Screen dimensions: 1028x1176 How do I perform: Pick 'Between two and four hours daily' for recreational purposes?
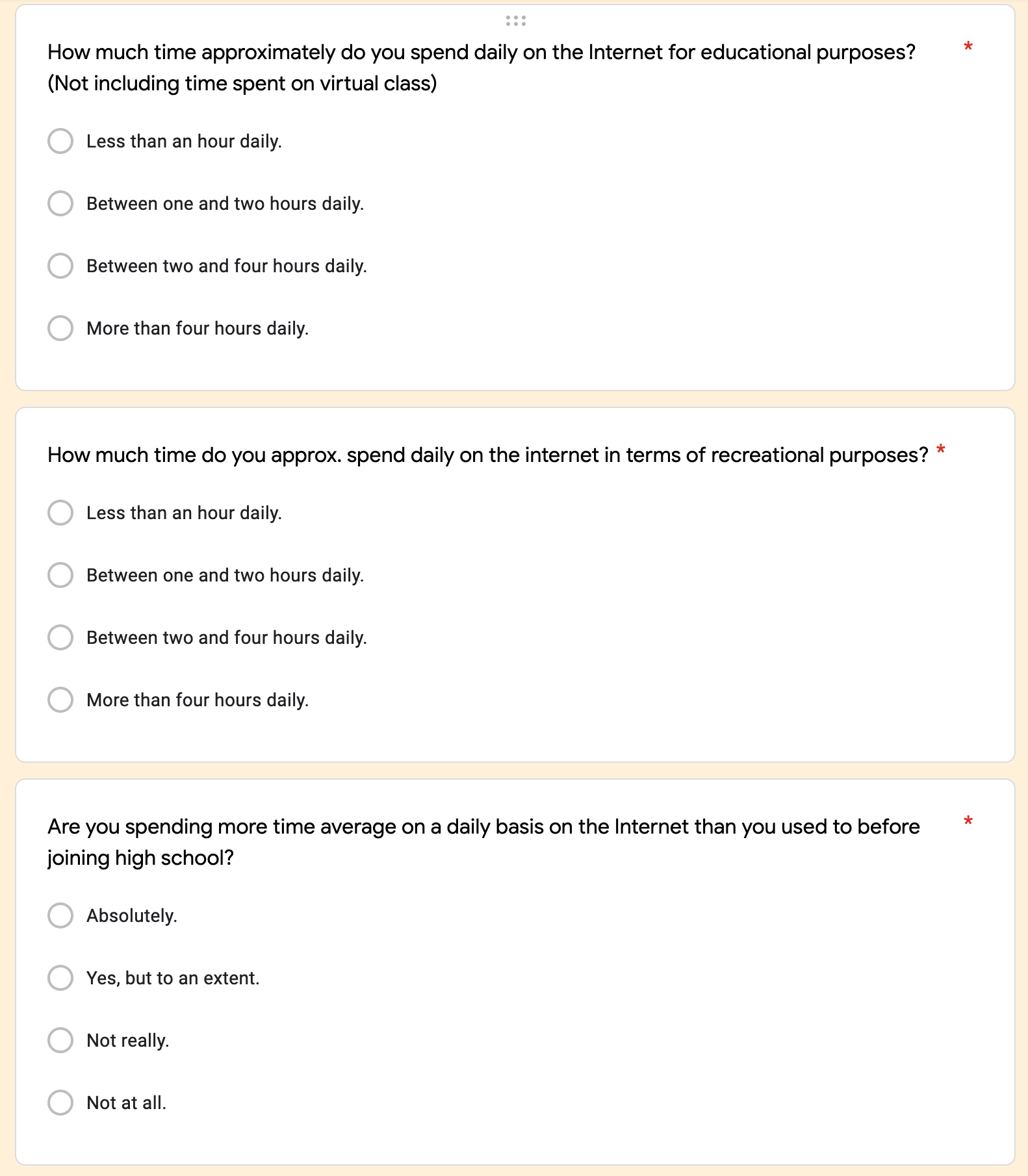point(60,637)
